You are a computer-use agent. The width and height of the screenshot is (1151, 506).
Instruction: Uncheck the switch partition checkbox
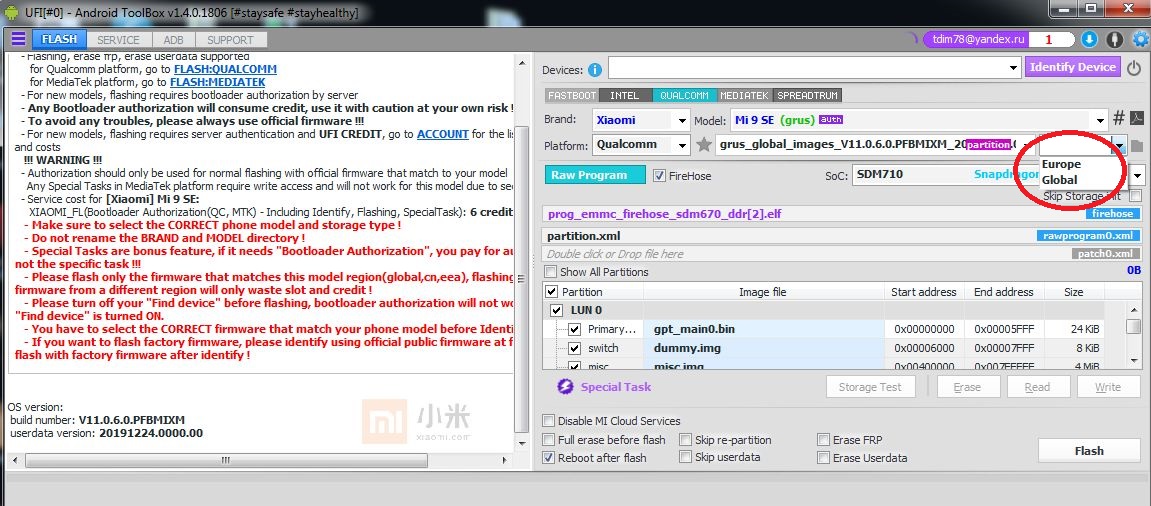coord(575,348)
